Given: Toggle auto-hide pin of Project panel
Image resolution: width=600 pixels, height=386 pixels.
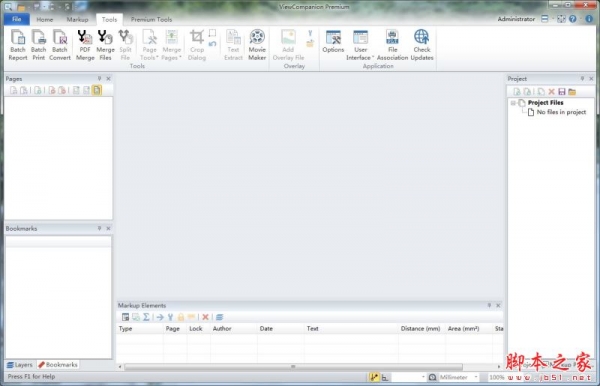Looking at the screenshot, I should 582,78.
